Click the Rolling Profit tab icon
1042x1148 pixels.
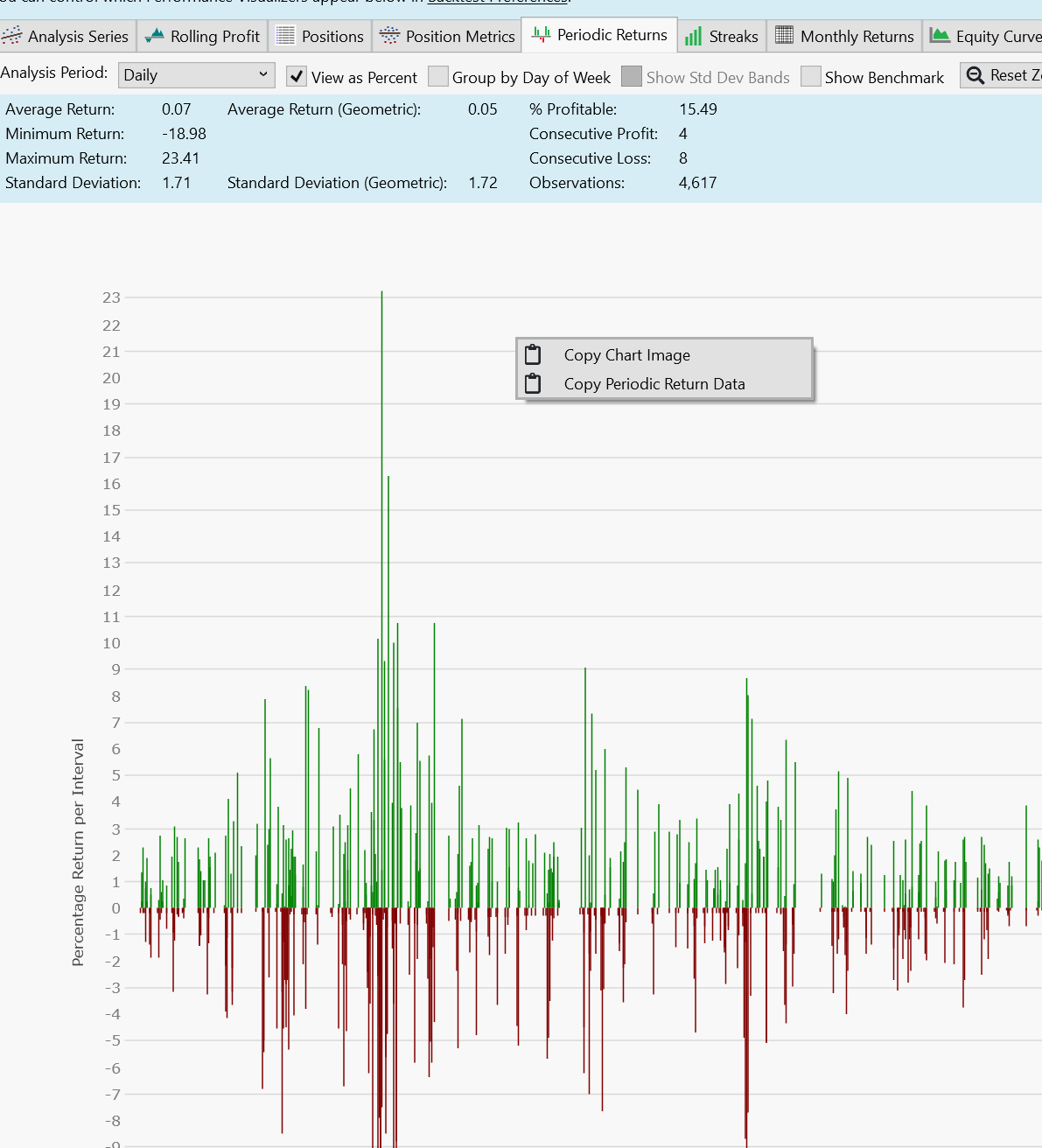click(155, 36)
